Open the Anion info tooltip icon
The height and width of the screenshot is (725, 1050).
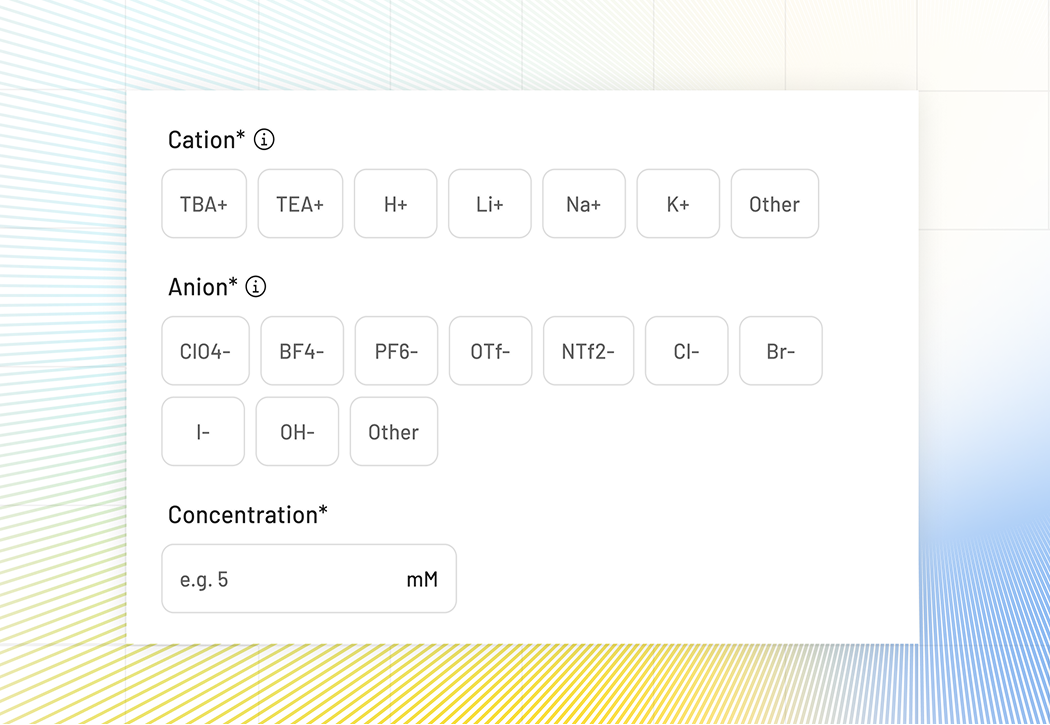click(256, 288)
